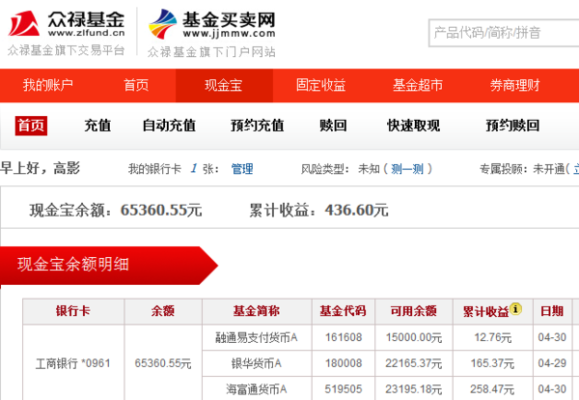
Task: Open the 预约充值 sub-menu item
Action: 257,126
